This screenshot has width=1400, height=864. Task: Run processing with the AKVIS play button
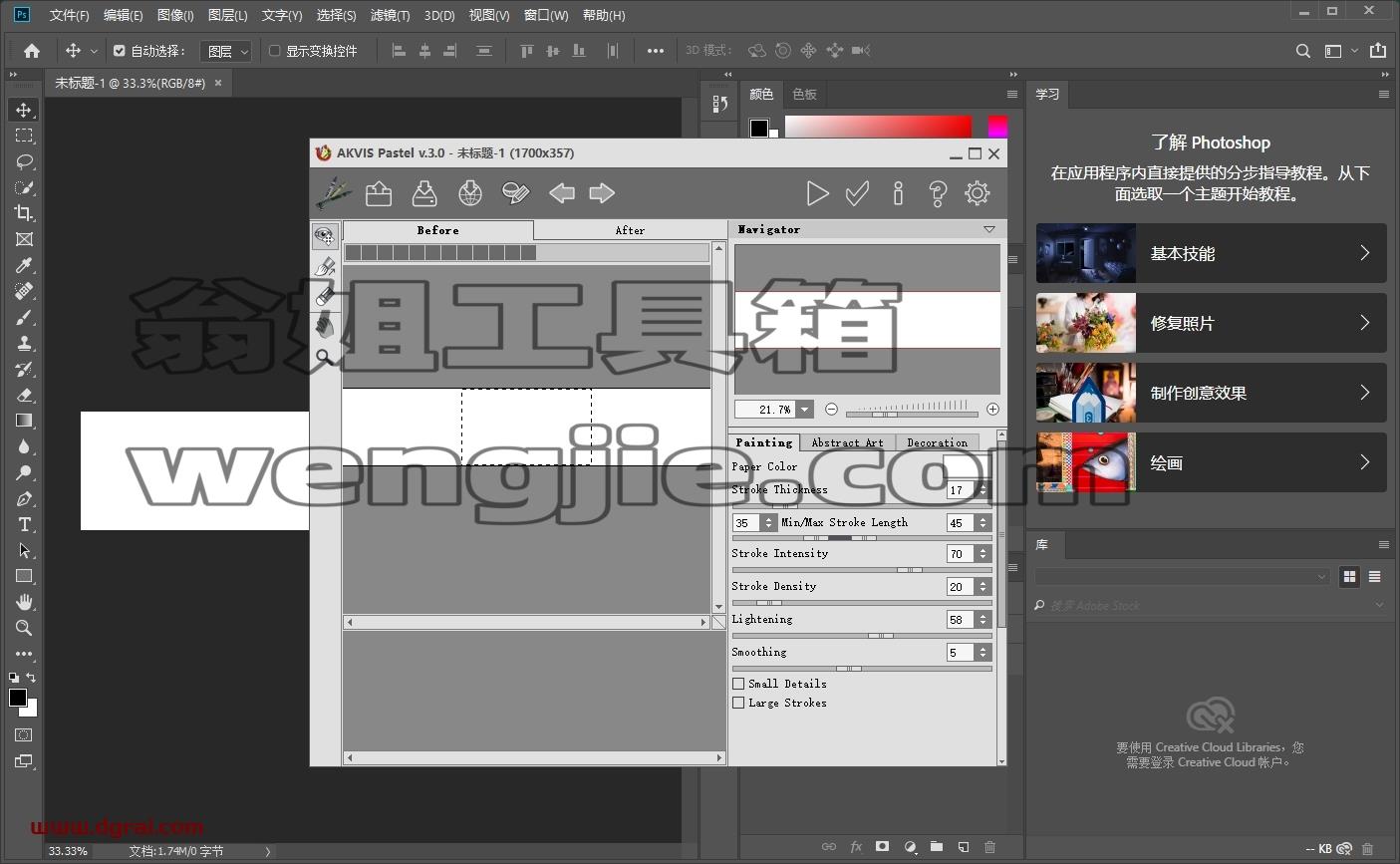(x=817, y=193)
